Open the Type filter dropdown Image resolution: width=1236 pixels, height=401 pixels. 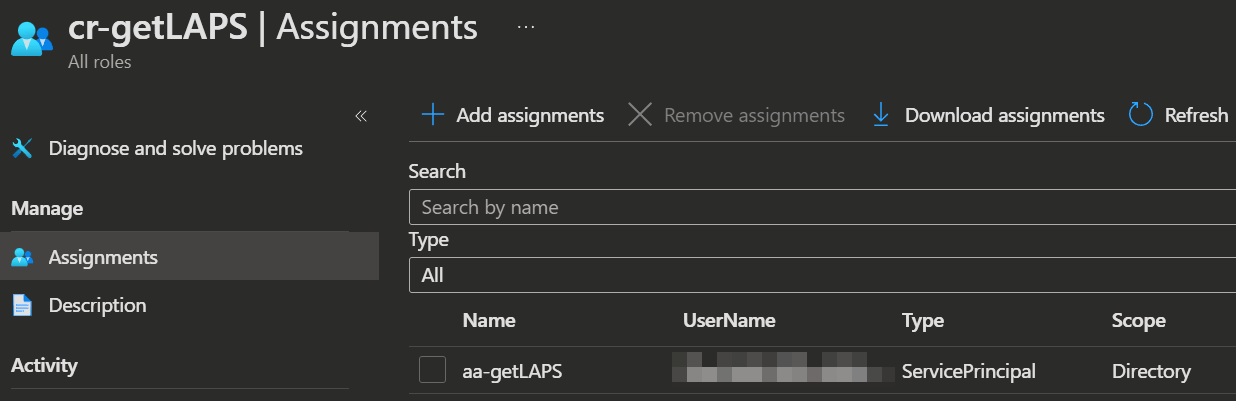click(820, 275)
